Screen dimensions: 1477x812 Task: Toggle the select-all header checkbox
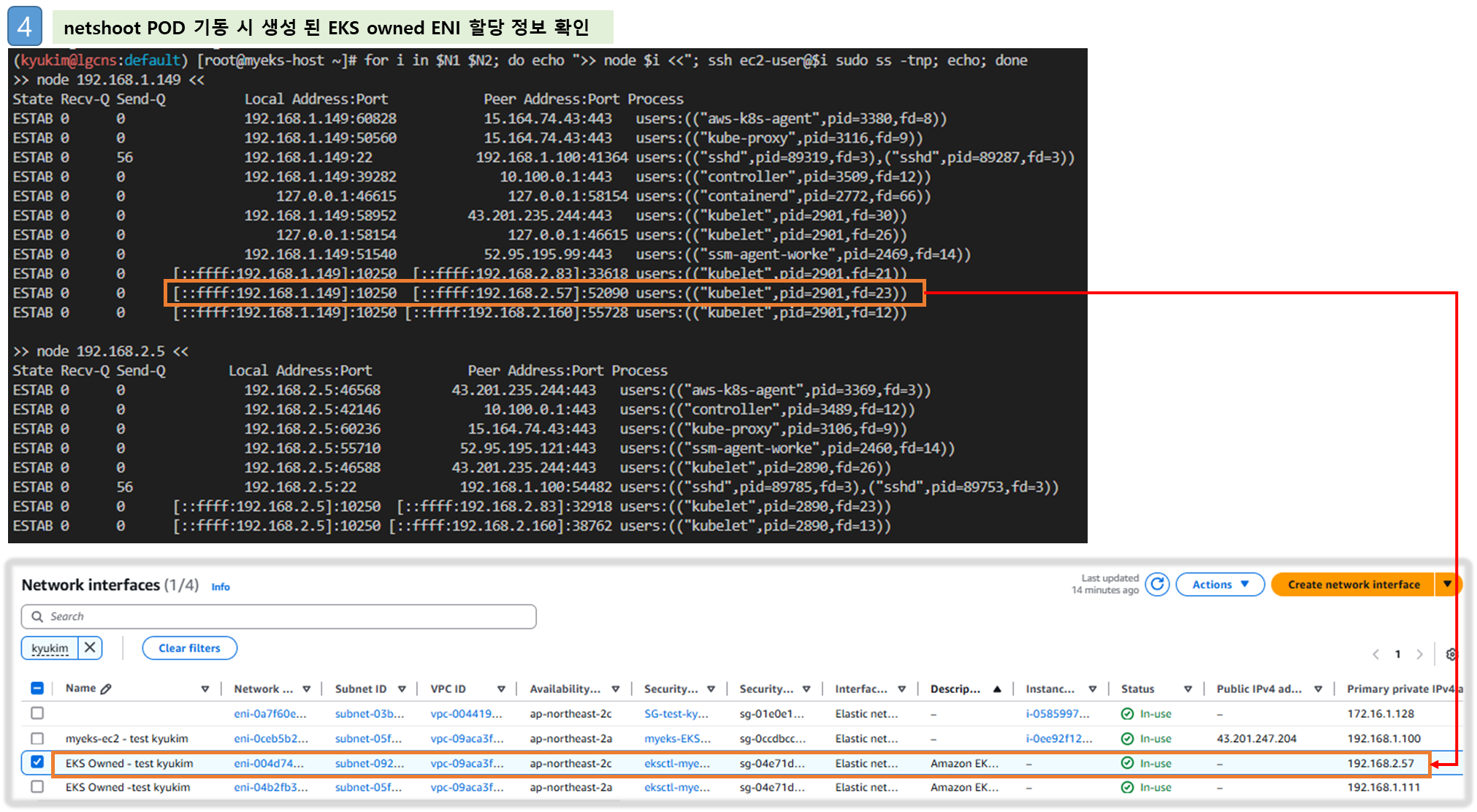tap(37, 688)
